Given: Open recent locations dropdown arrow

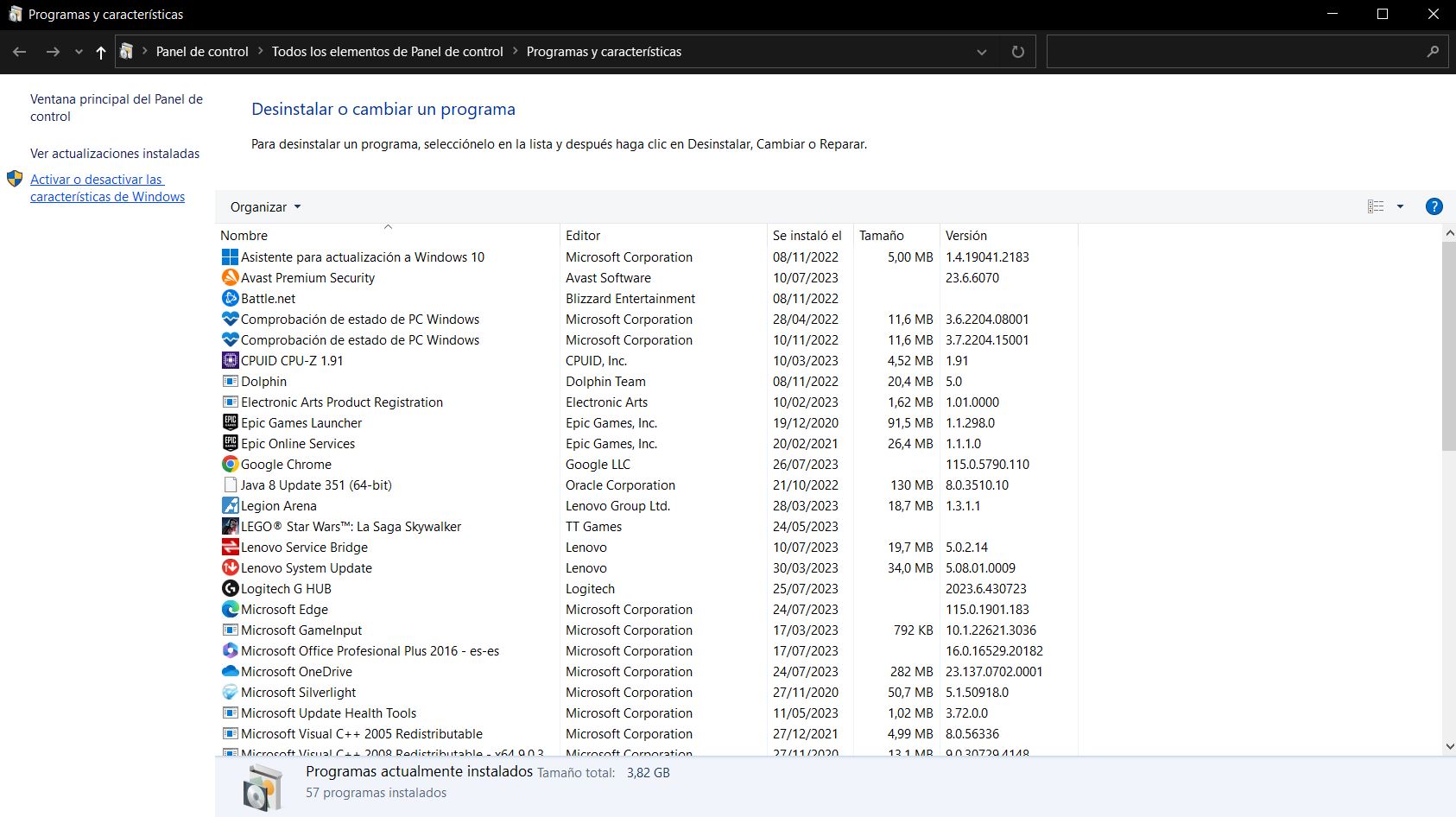Looking at the screenshot, I should tap(79, 52).
